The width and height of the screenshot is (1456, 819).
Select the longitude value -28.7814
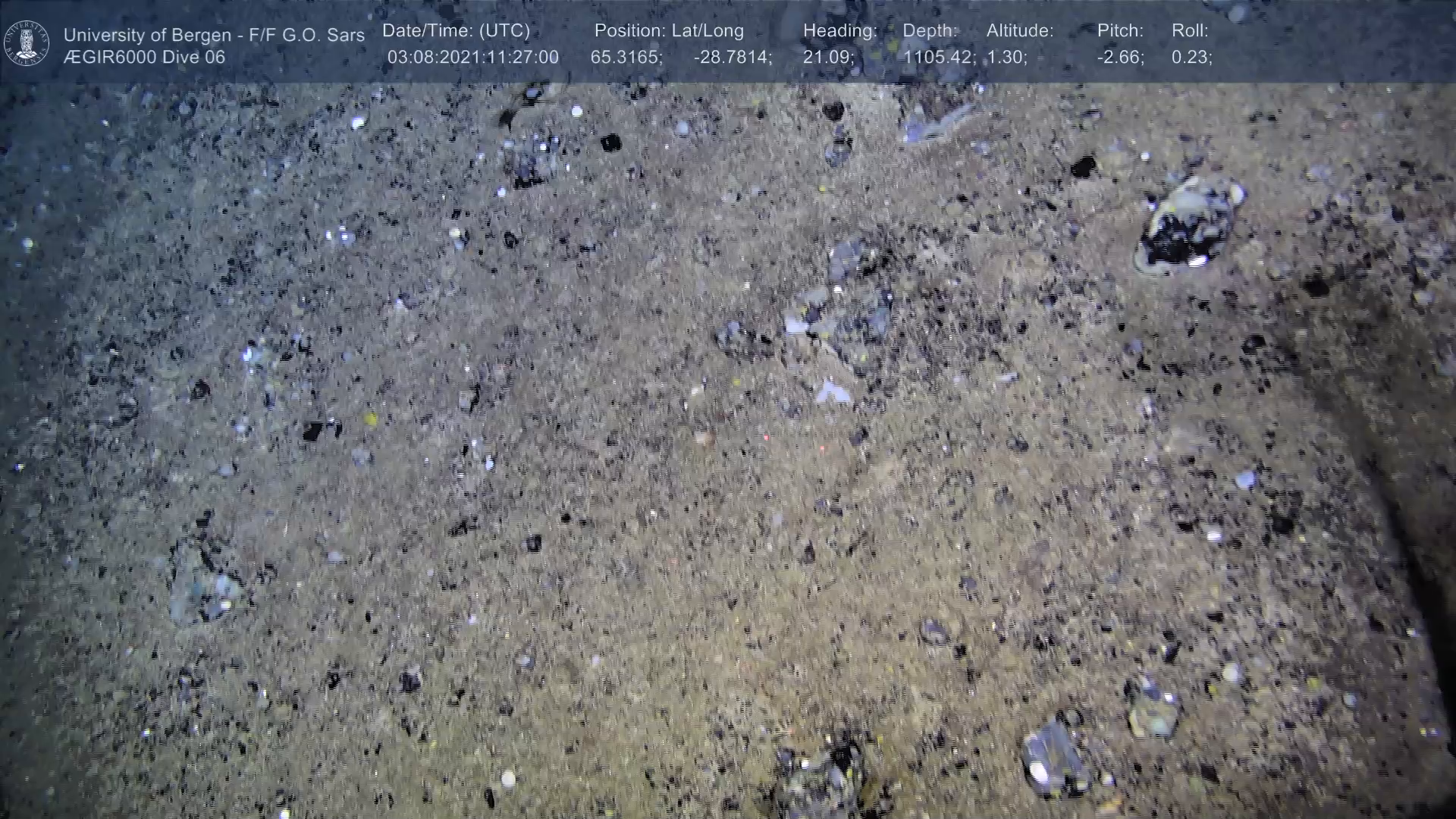[x=732, y=58]
